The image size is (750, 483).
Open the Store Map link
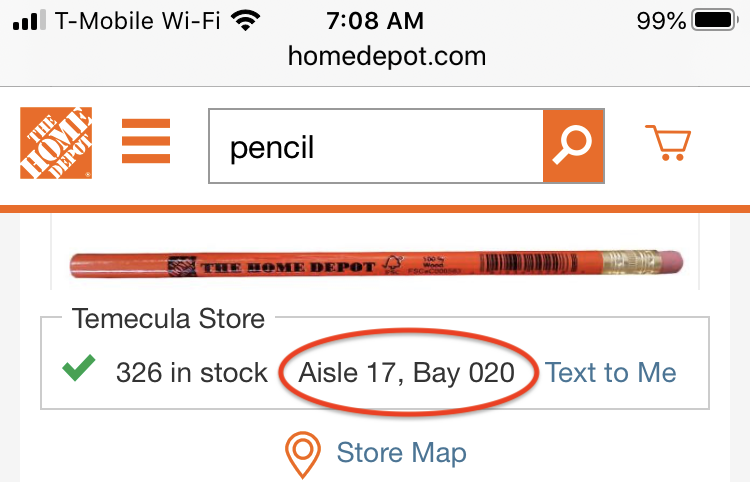click(x=402, y=453)
